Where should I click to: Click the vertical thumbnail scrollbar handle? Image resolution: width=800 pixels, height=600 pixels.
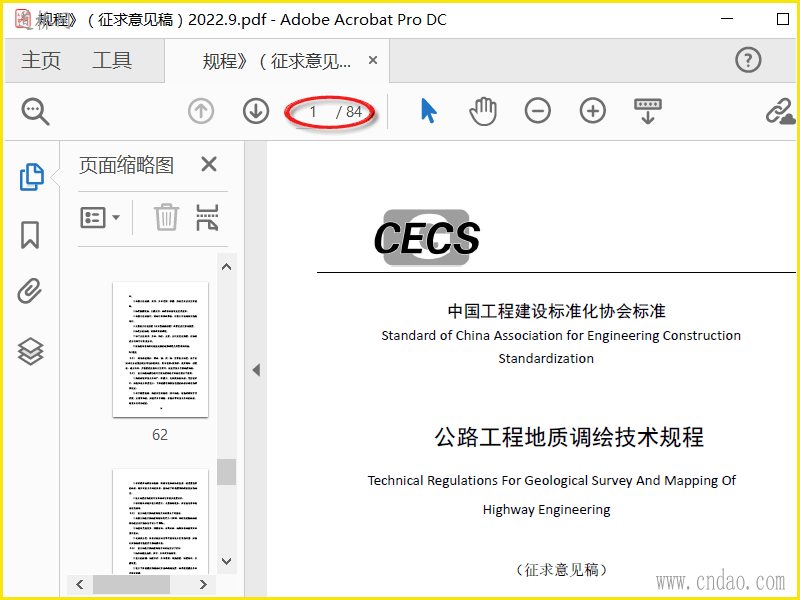coord(227,472)
